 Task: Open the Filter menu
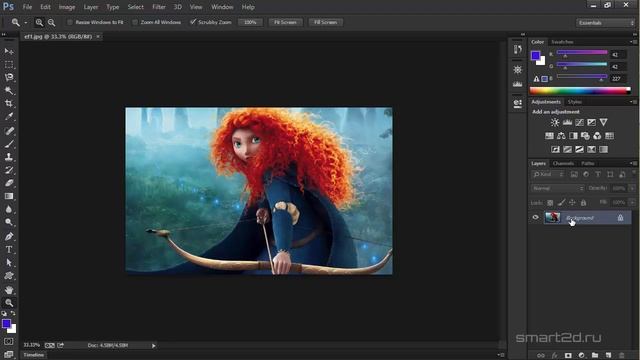159,7
